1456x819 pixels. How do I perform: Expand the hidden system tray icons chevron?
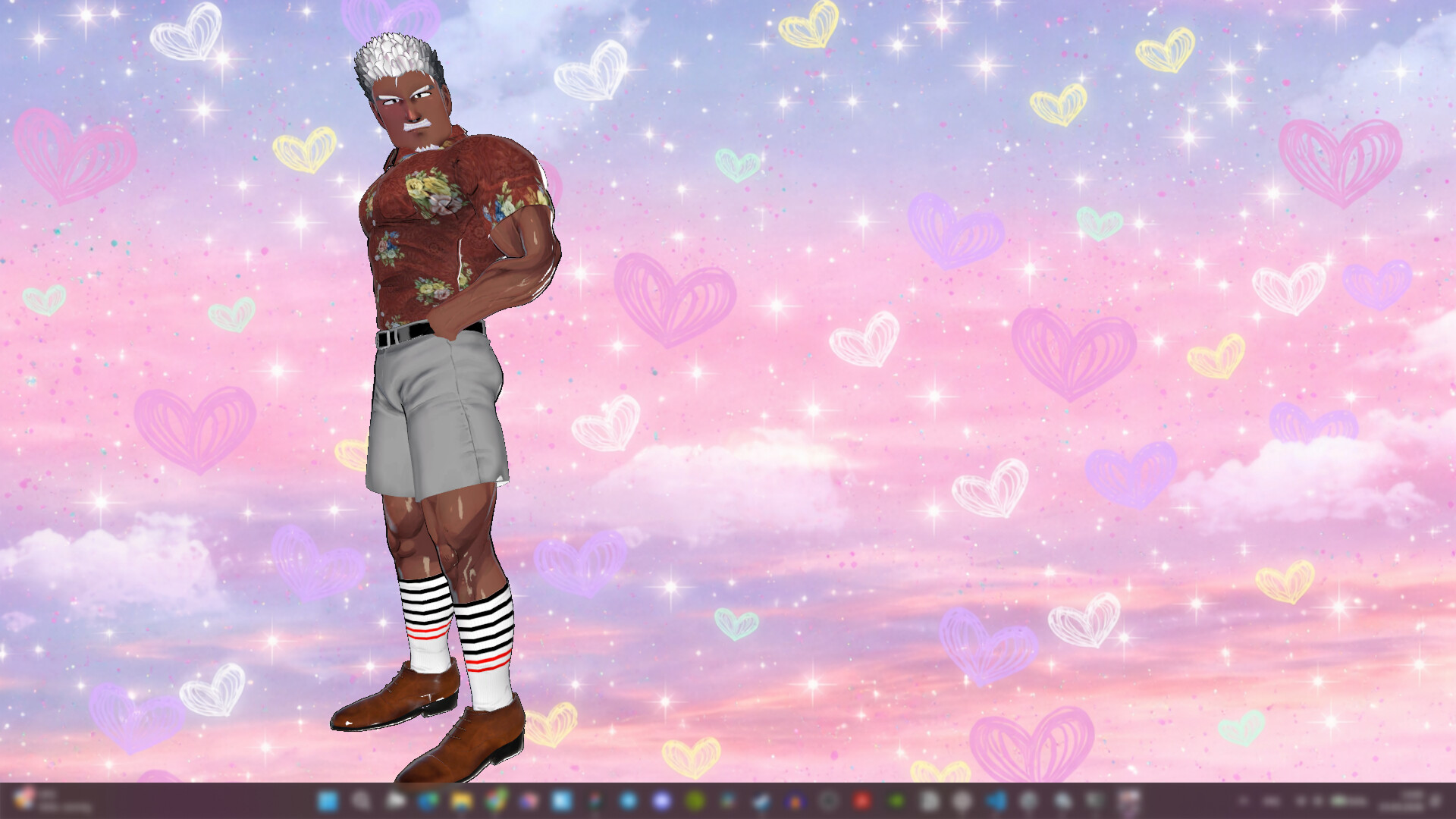[1243, 801]
